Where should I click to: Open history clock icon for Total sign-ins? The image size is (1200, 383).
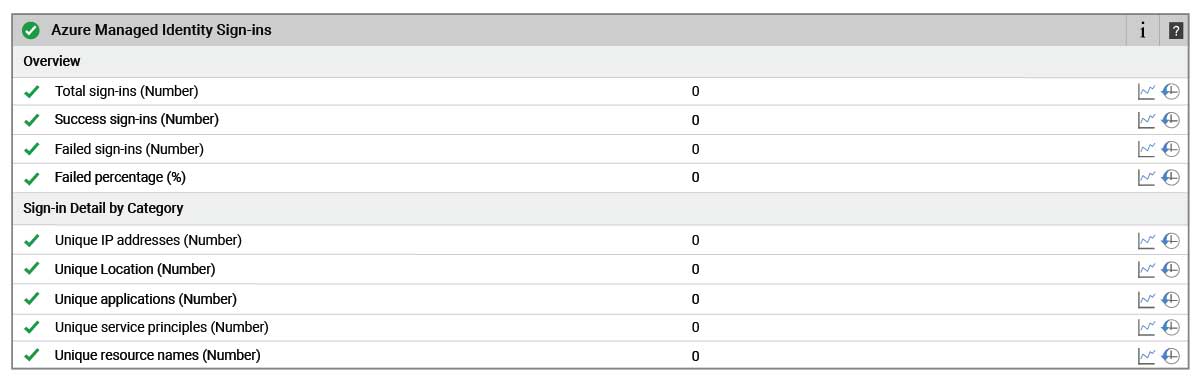point(1171,91)
